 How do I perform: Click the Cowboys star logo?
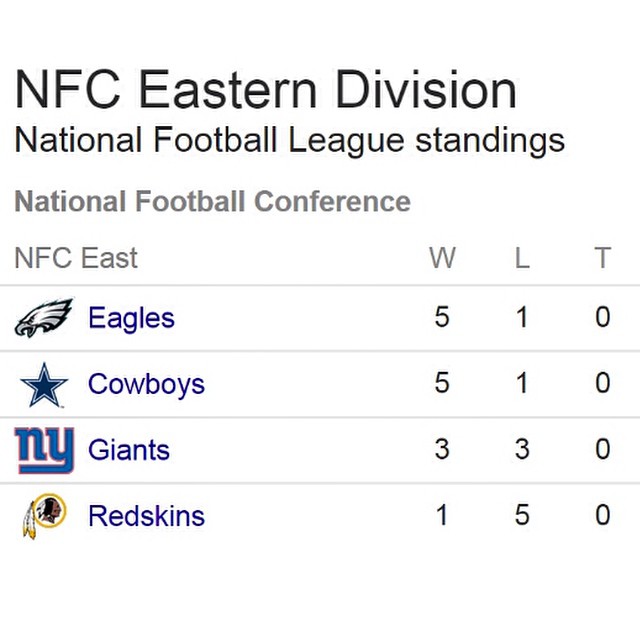click(44, 385)
